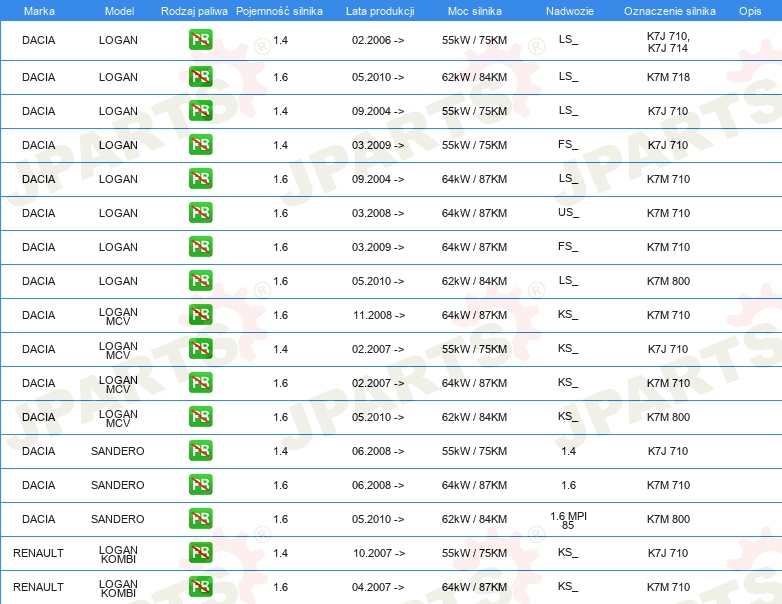This screenshot has width=782, height=604.
Task: Click the Oznaczenie silnika column header
Action: pos(669,12)
